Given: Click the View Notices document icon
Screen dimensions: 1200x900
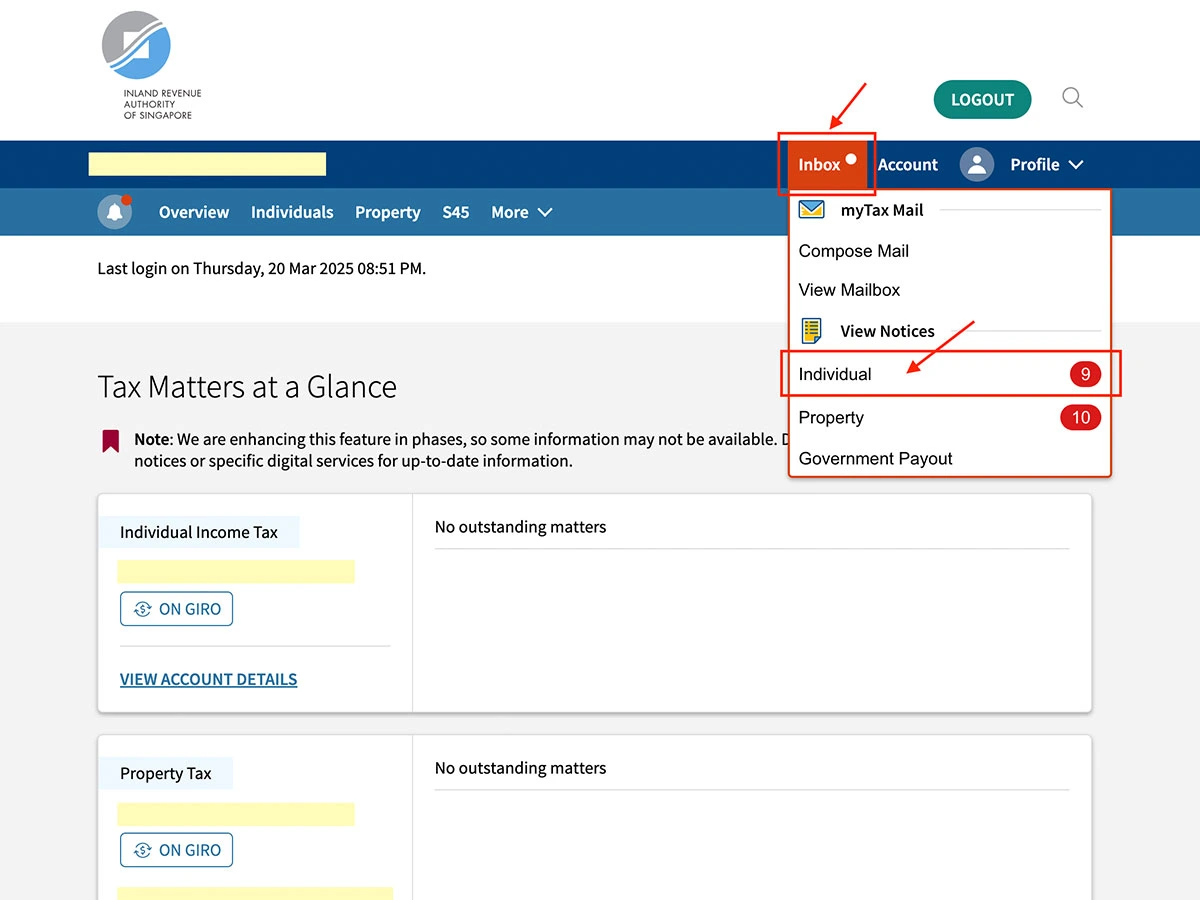Looking at the screenshot, I should pos(812,331).
